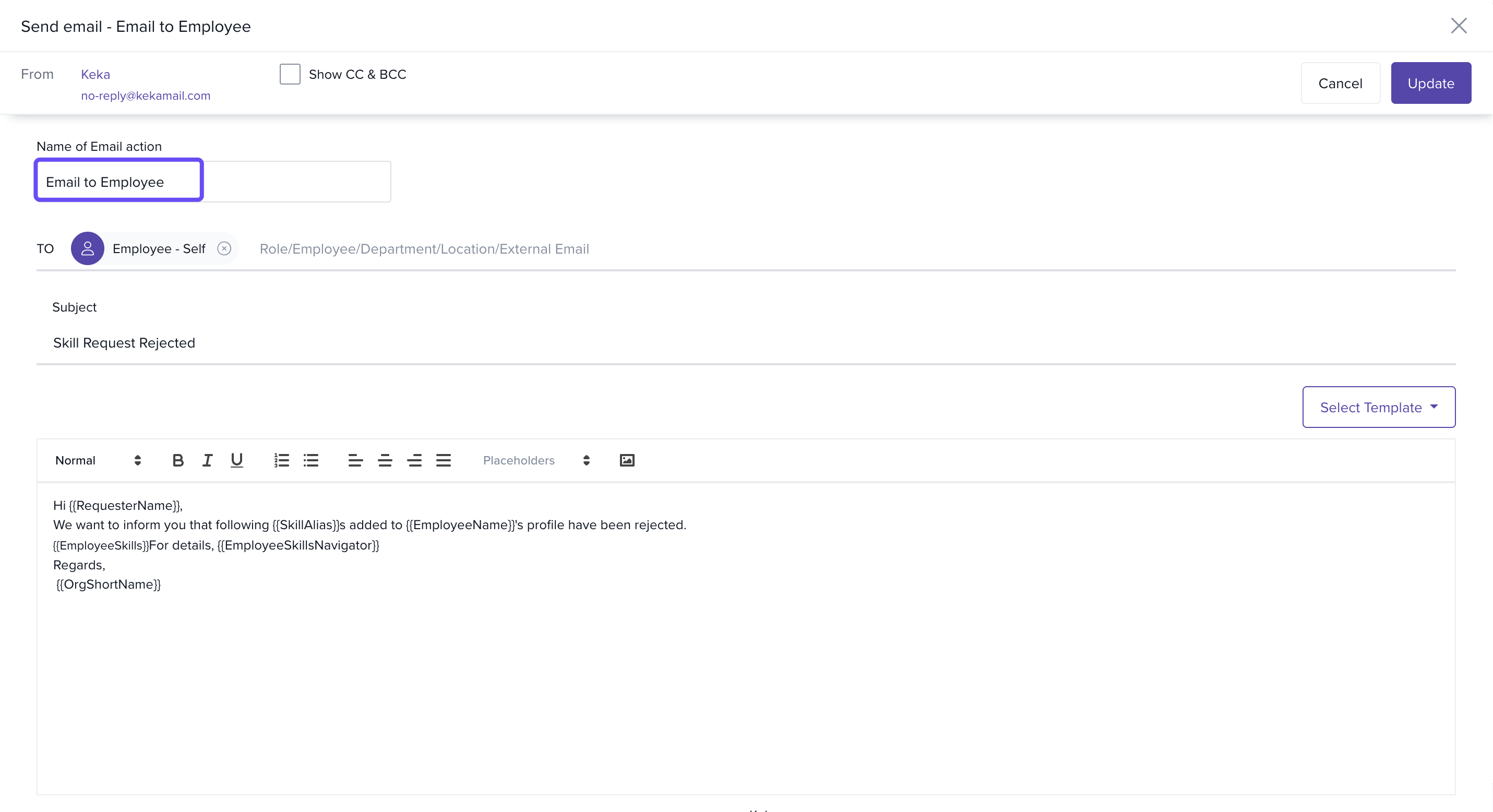Insert a bulleted list
Image resolution: width=1493 pixels, height=812 pixels.
point(311,460)
